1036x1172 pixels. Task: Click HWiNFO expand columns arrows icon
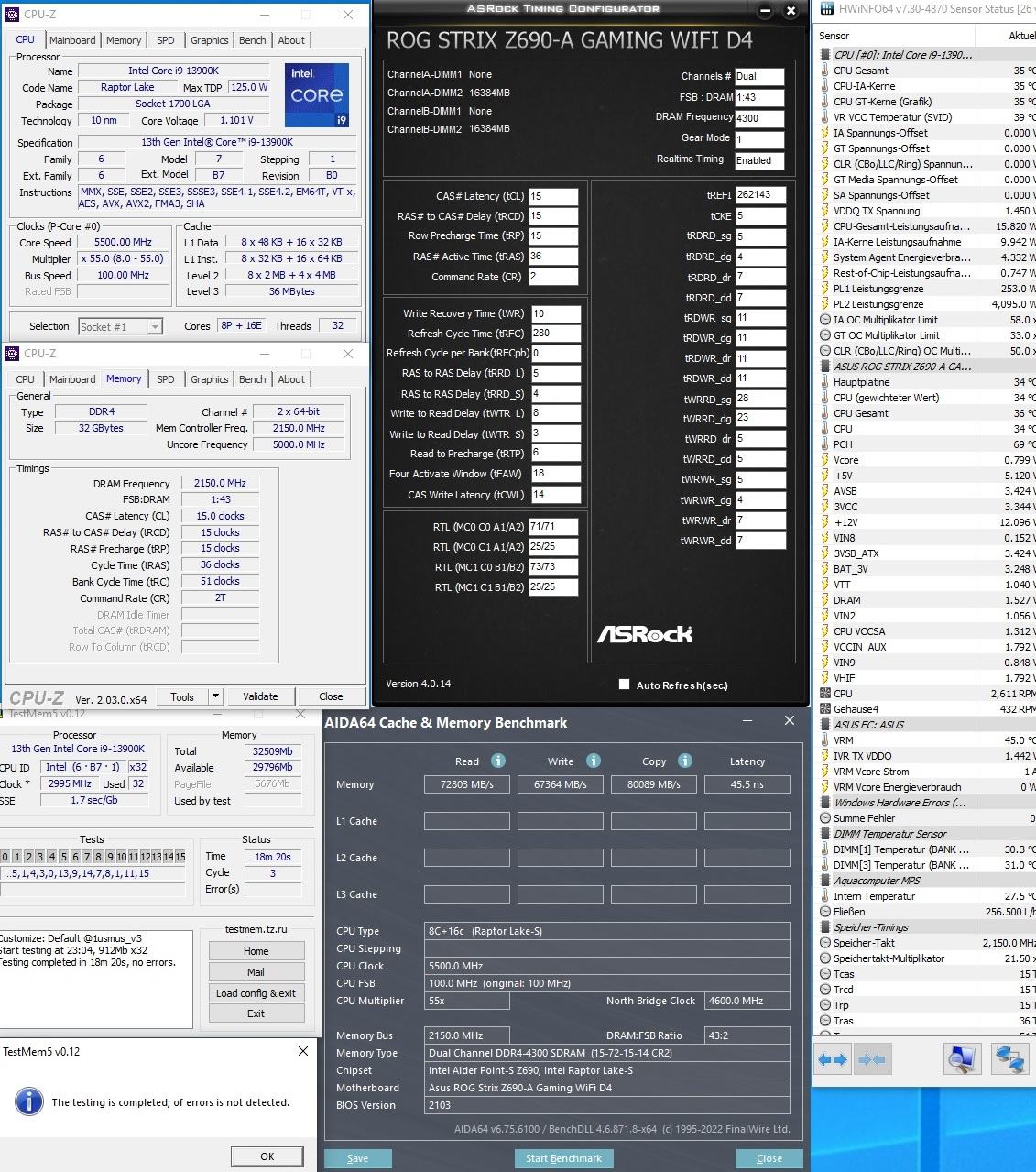[833, 1060]
